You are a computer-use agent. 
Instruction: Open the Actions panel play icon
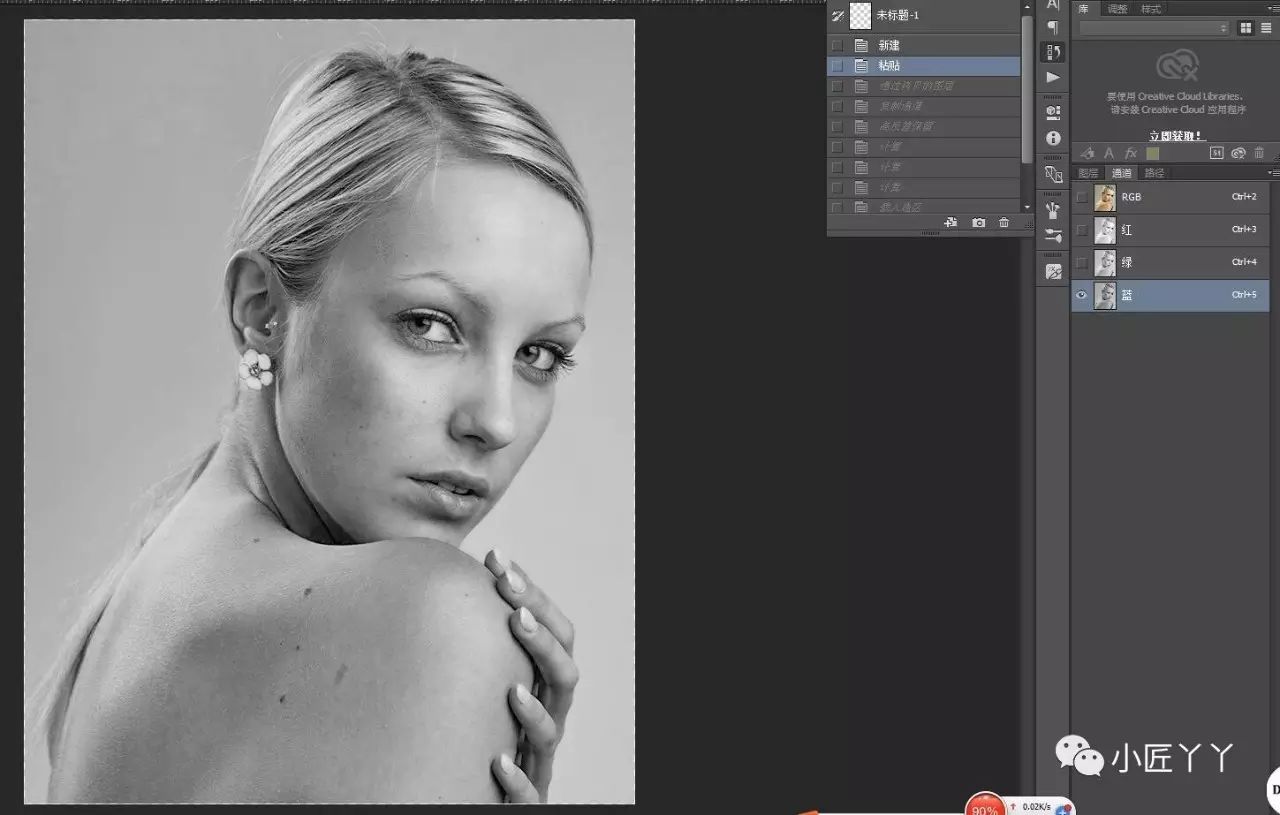1053,77
